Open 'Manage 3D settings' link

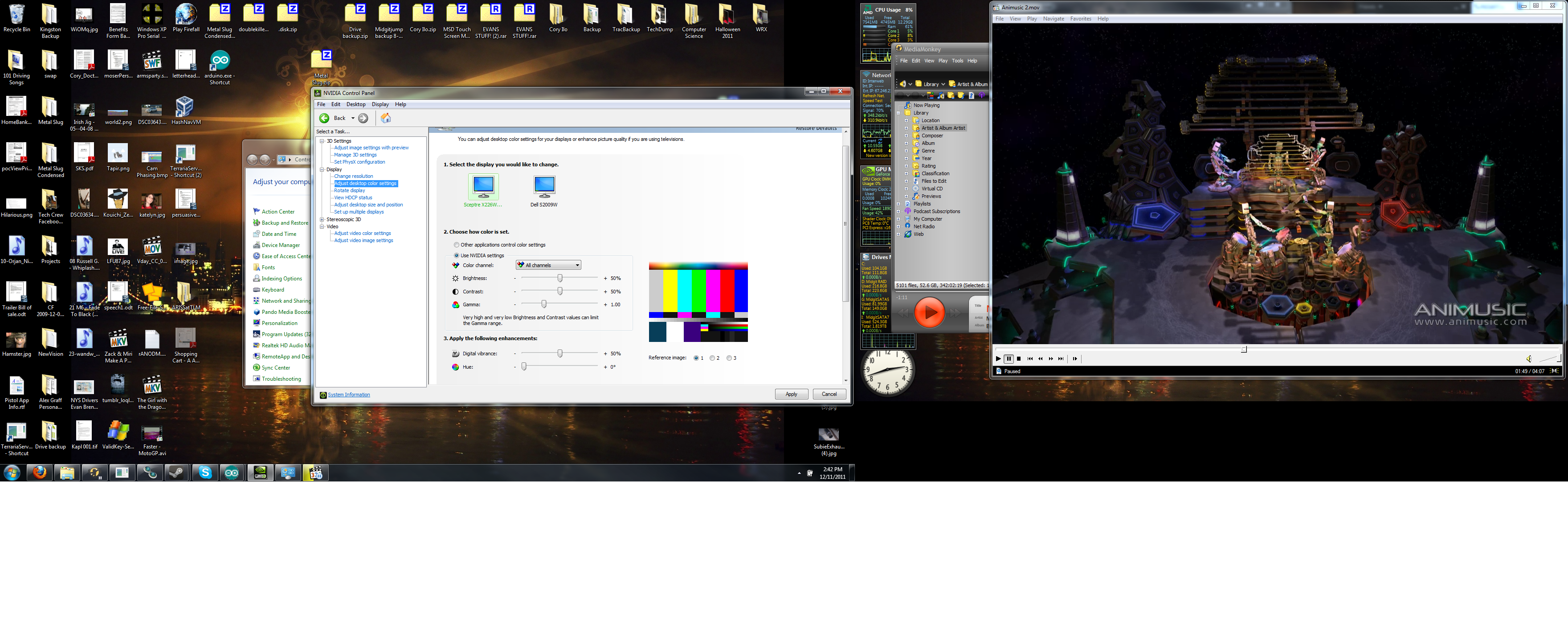355,155
